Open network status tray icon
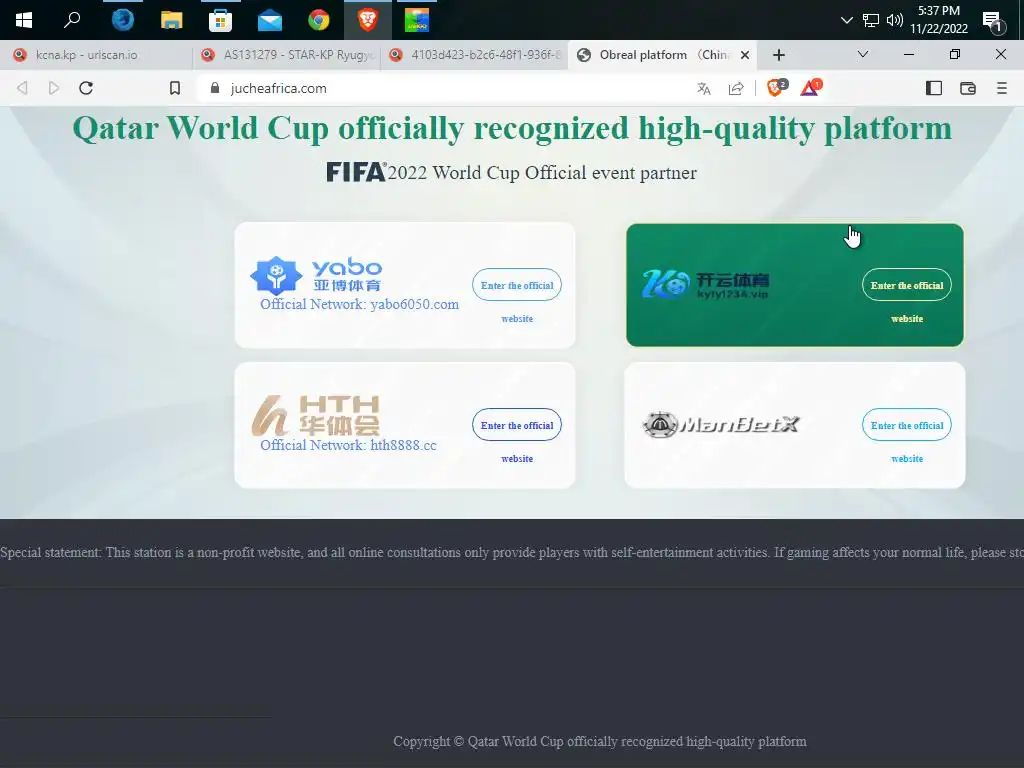Image resolution: width=1024 pixels, height=768 pixels. point(871,20)
